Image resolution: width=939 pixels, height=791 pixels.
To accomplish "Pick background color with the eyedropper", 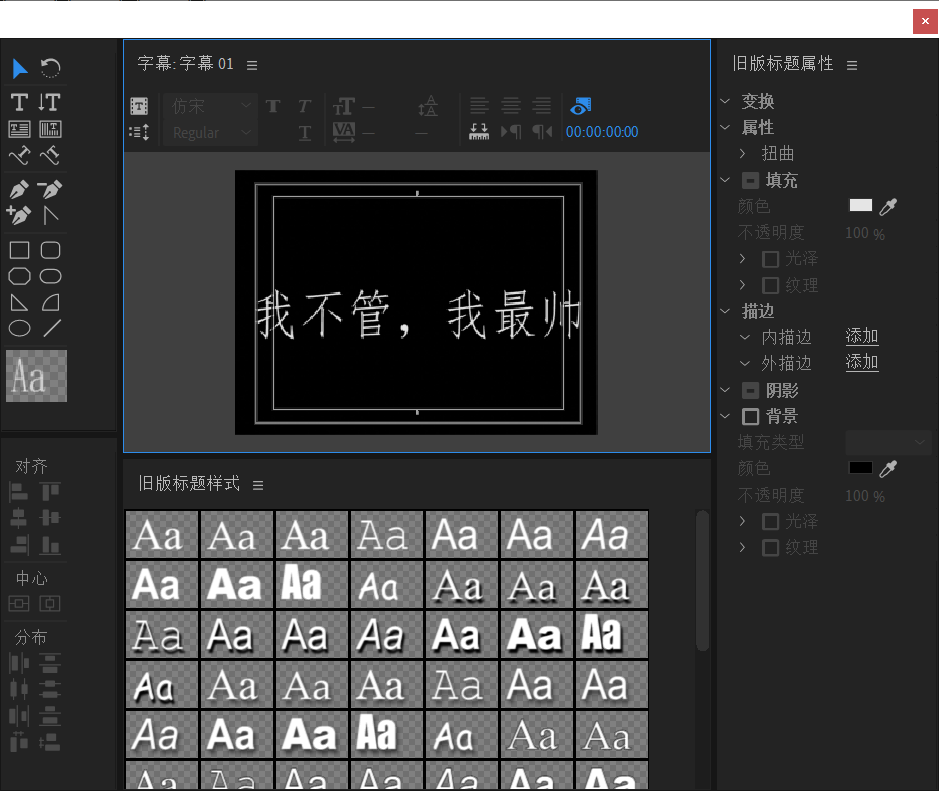I will click(x=888, y=469).
